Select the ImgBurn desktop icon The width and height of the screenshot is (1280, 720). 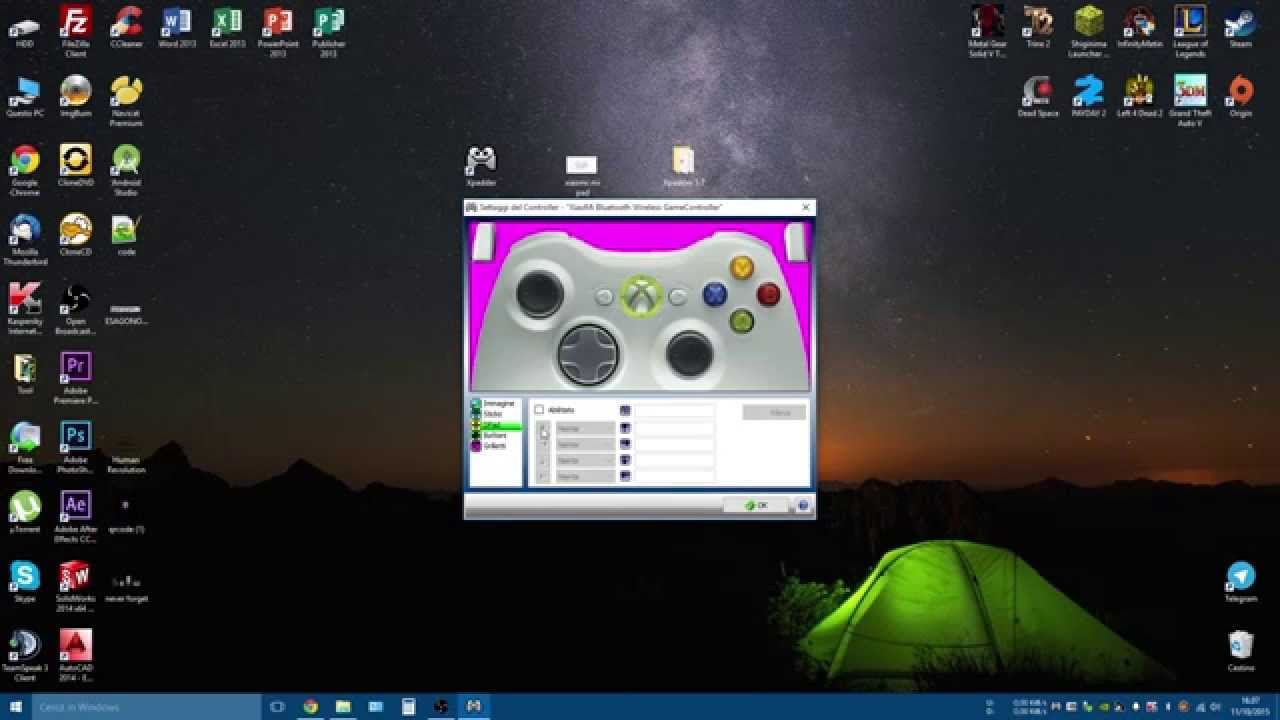[x=76, y=96]
